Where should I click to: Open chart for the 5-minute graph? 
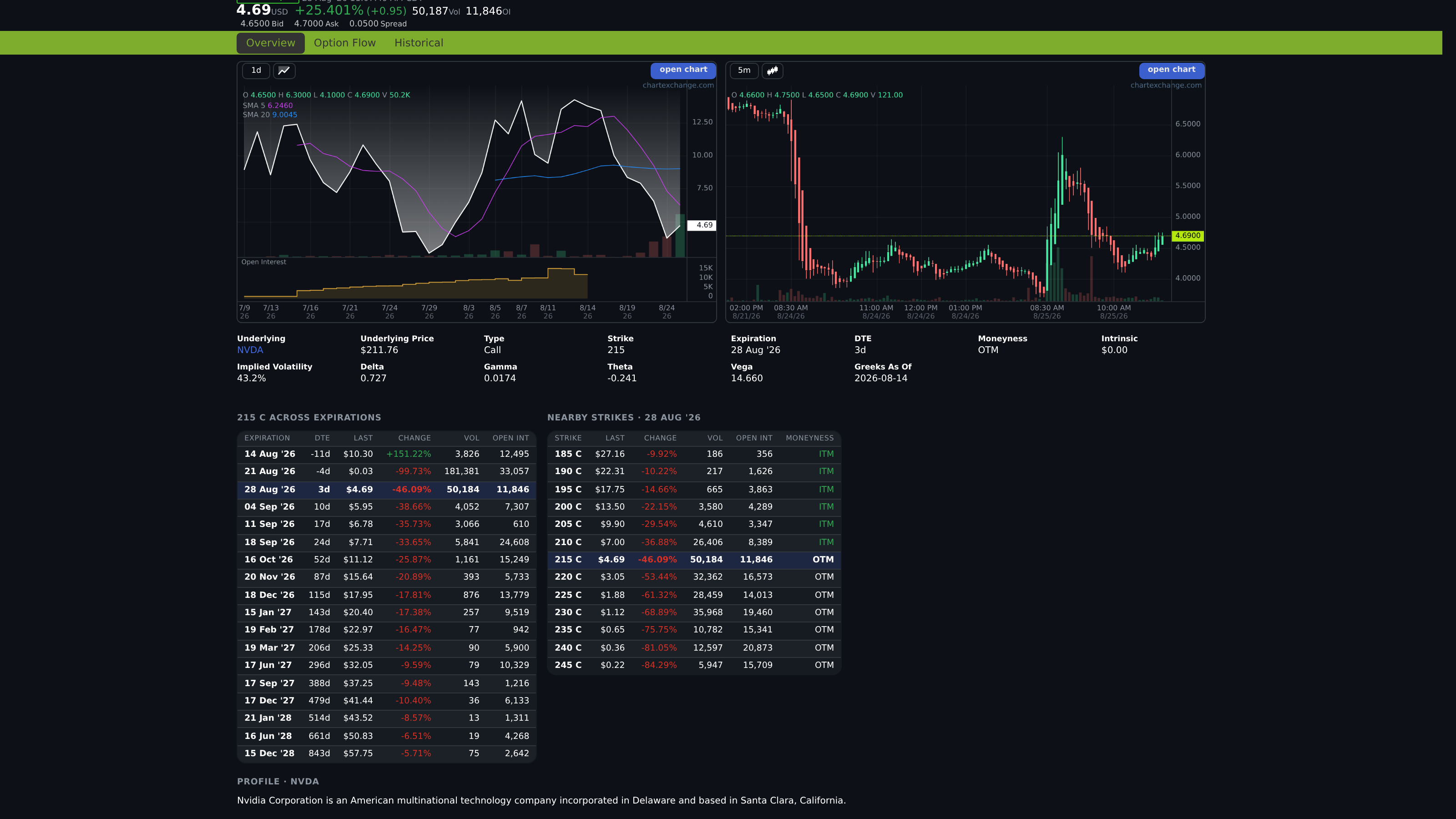pos(1171,70)
